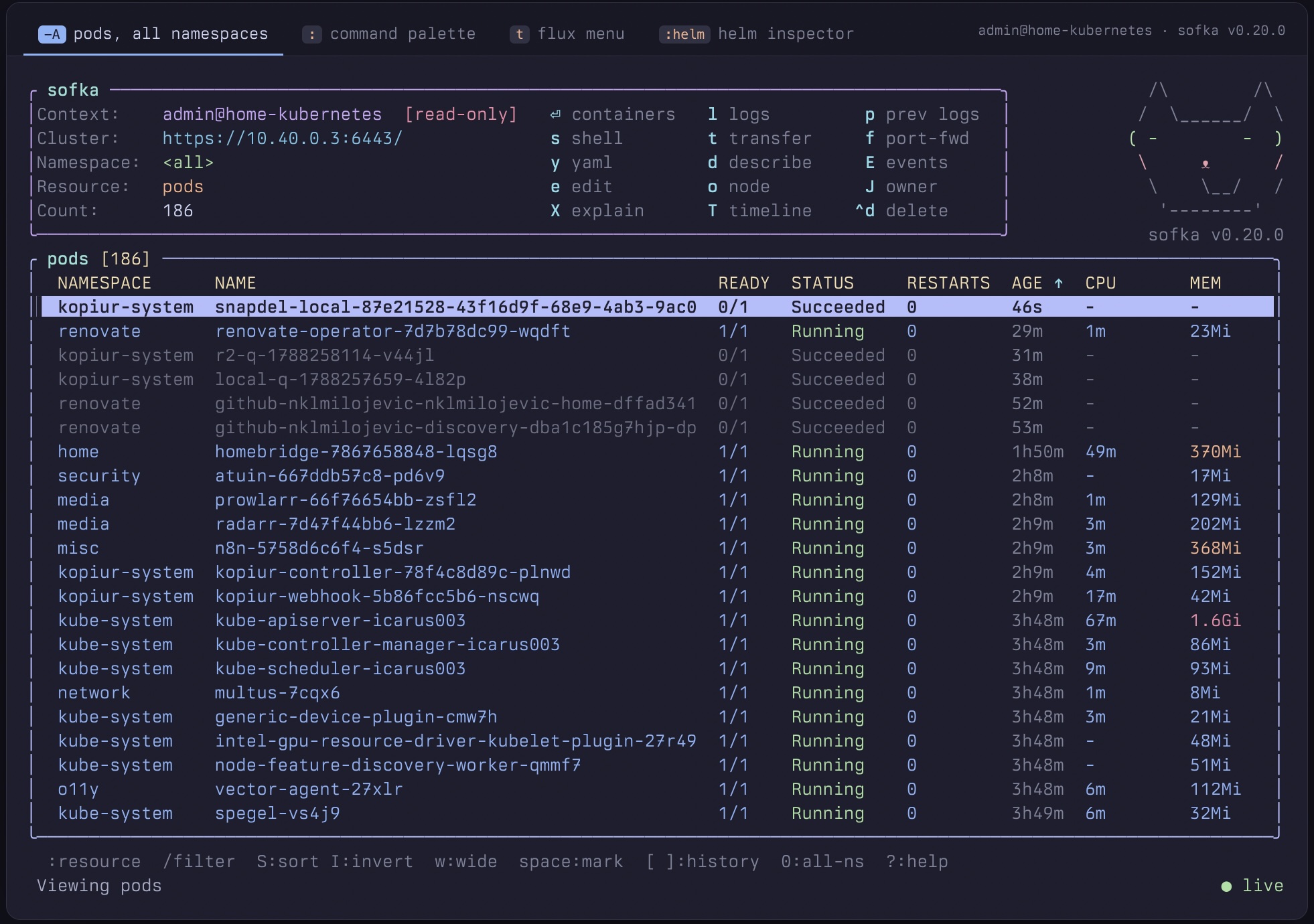Sort by the READY column header
This screenshot has height=924, width=1314.
pos(743,283)
